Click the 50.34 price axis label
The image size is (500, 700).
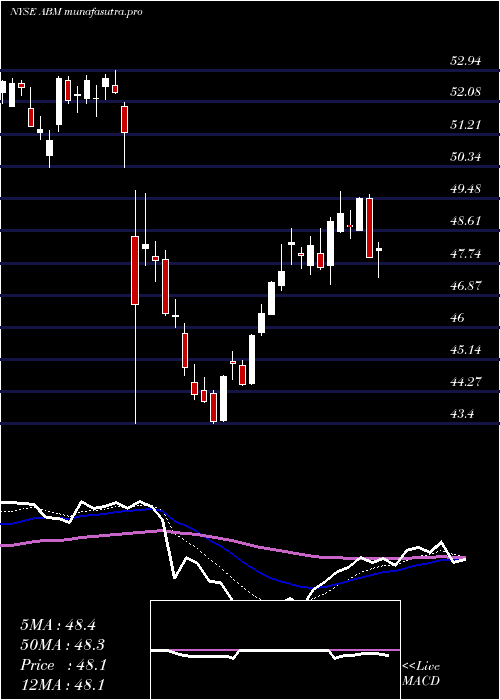465,157
